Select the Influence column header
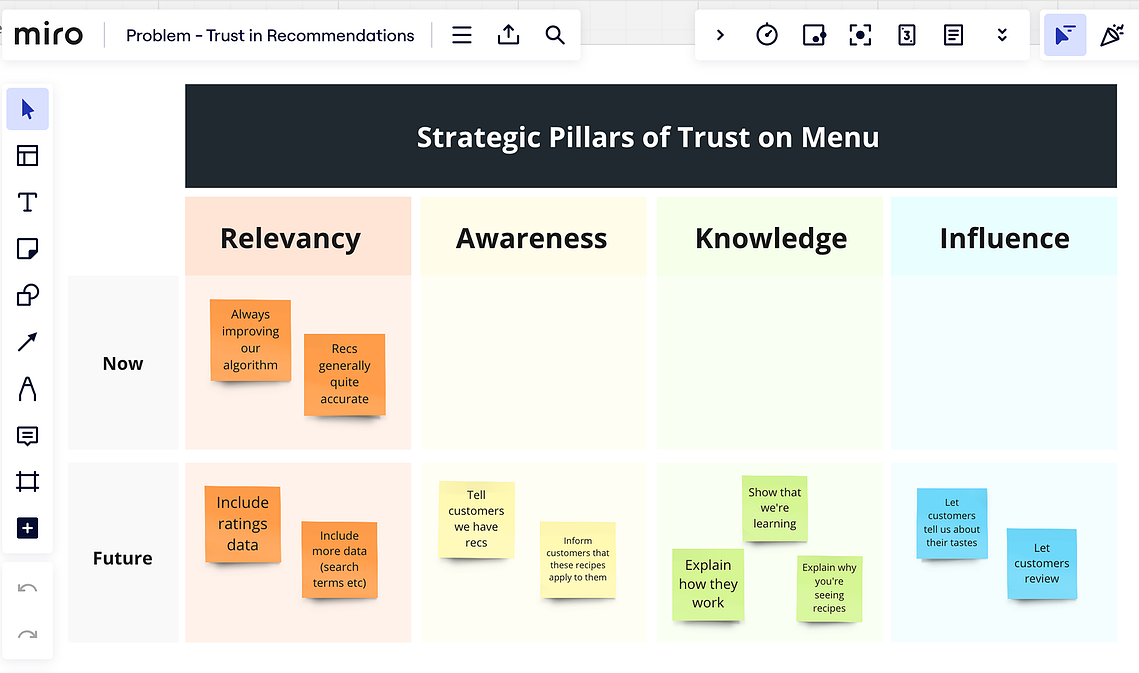 coord(1004,237)
